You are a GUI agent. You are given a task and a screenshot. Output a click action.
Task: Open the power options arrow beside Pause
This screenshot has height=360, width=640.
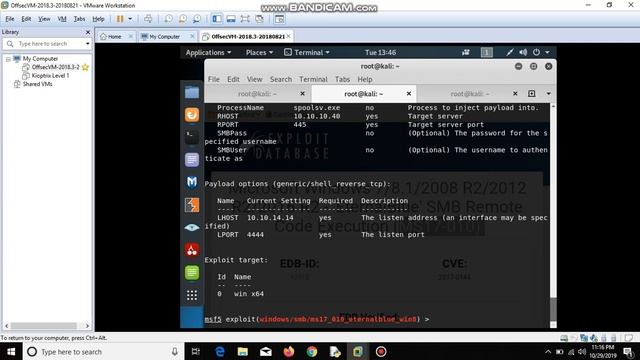click(x=130, y=19)
